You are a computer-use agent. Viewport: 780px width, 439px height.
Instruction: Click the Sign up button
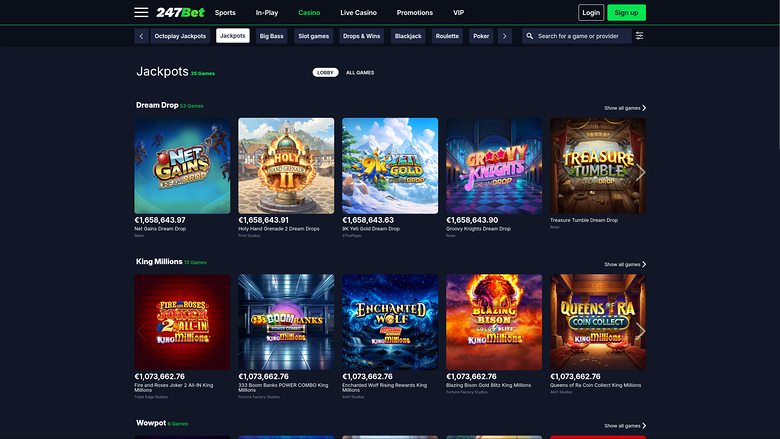(626, 12)
